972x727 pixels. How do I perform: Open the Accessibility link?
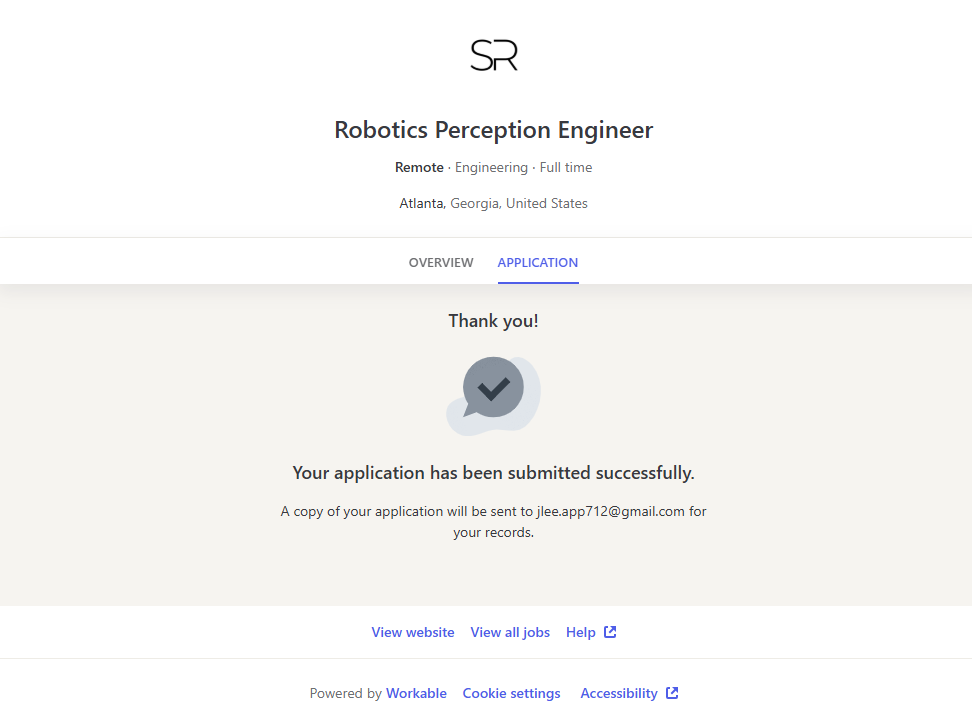click(619, 693)
